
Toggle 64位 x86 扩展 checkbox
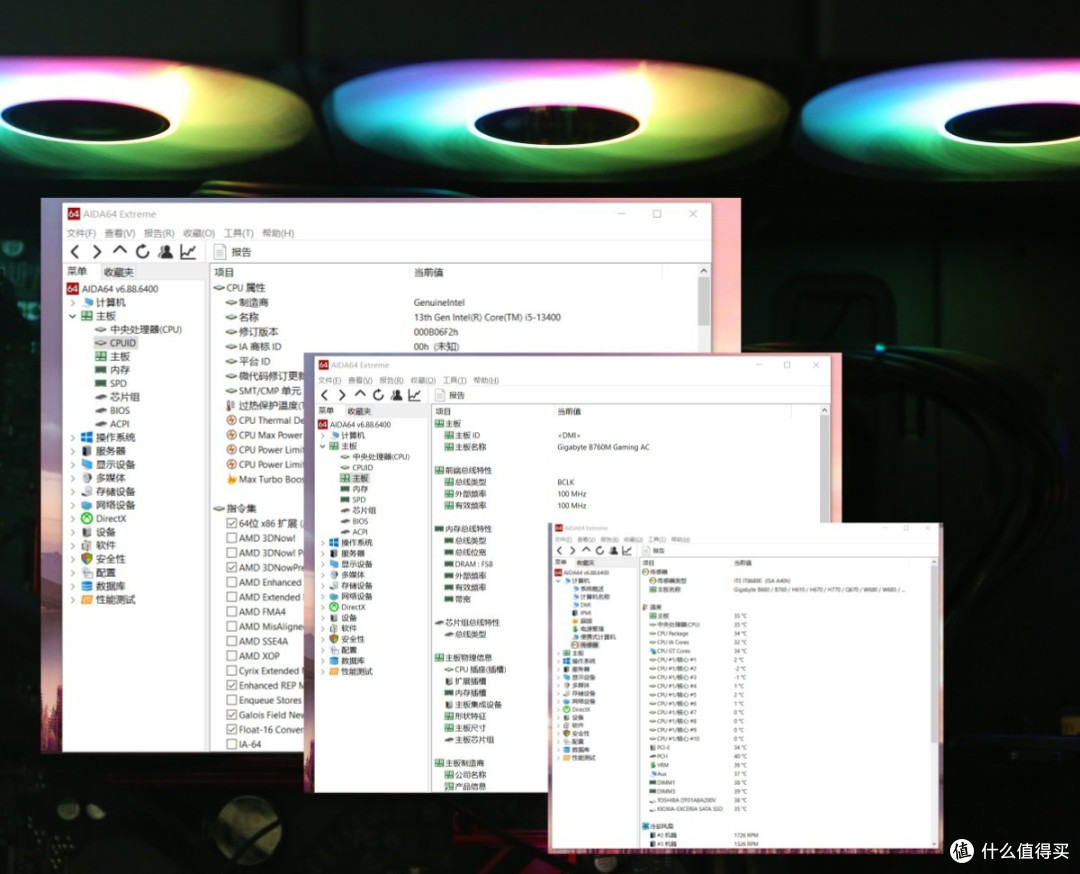[232, 523]
